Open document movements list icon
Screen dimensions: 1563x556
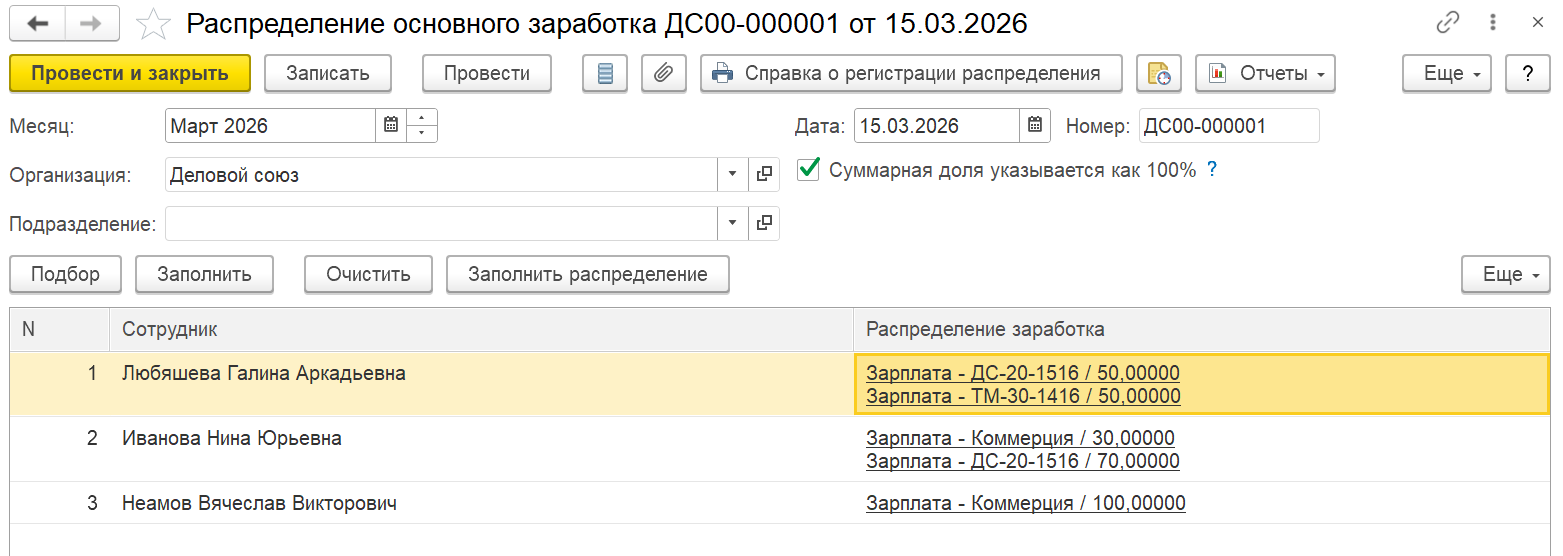click(605, 73)
